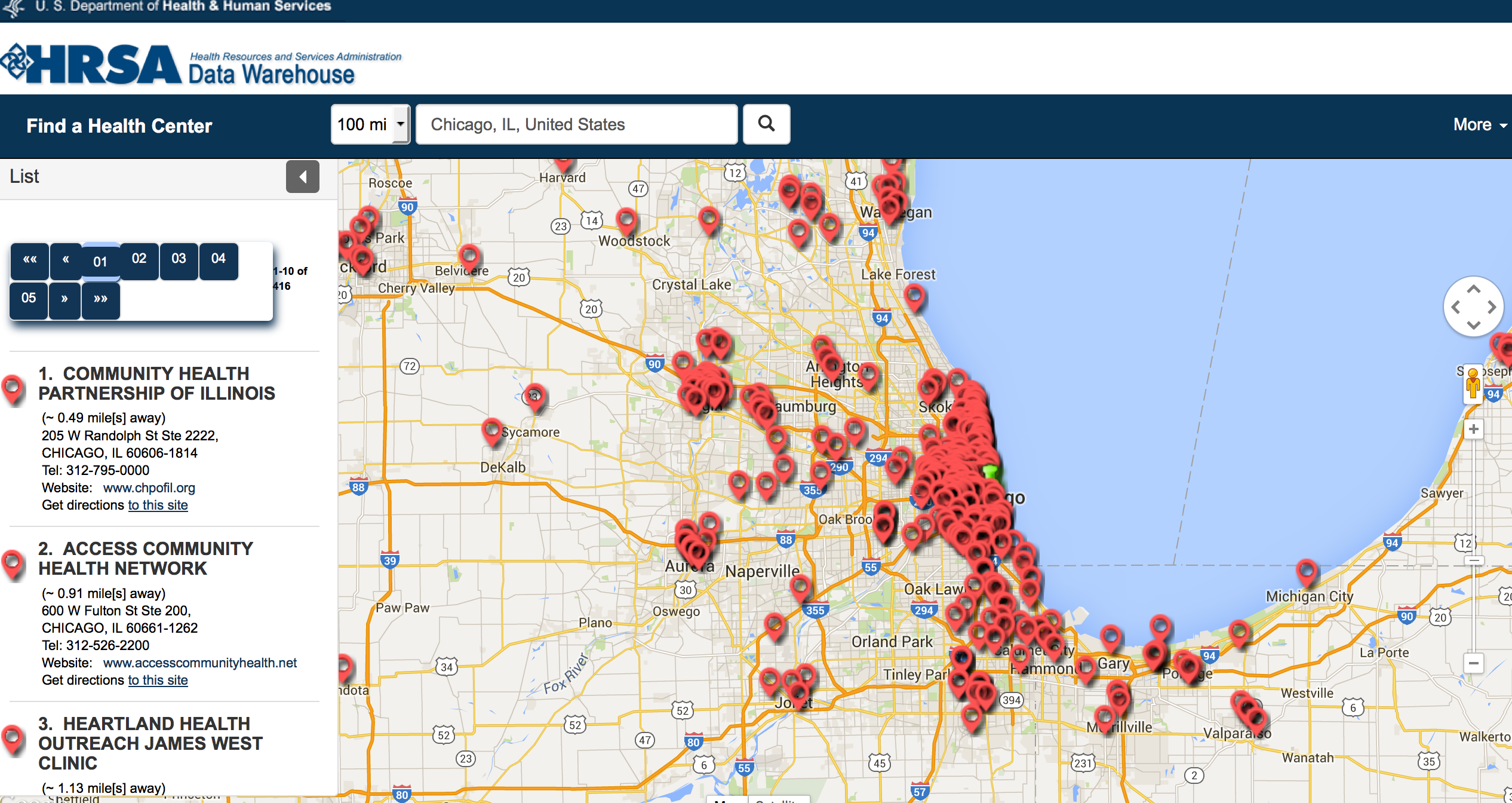The height and width of the screenshot is (803, 1512).
Task: Open www.chpofil.org website link
Action: coord(149,488)
